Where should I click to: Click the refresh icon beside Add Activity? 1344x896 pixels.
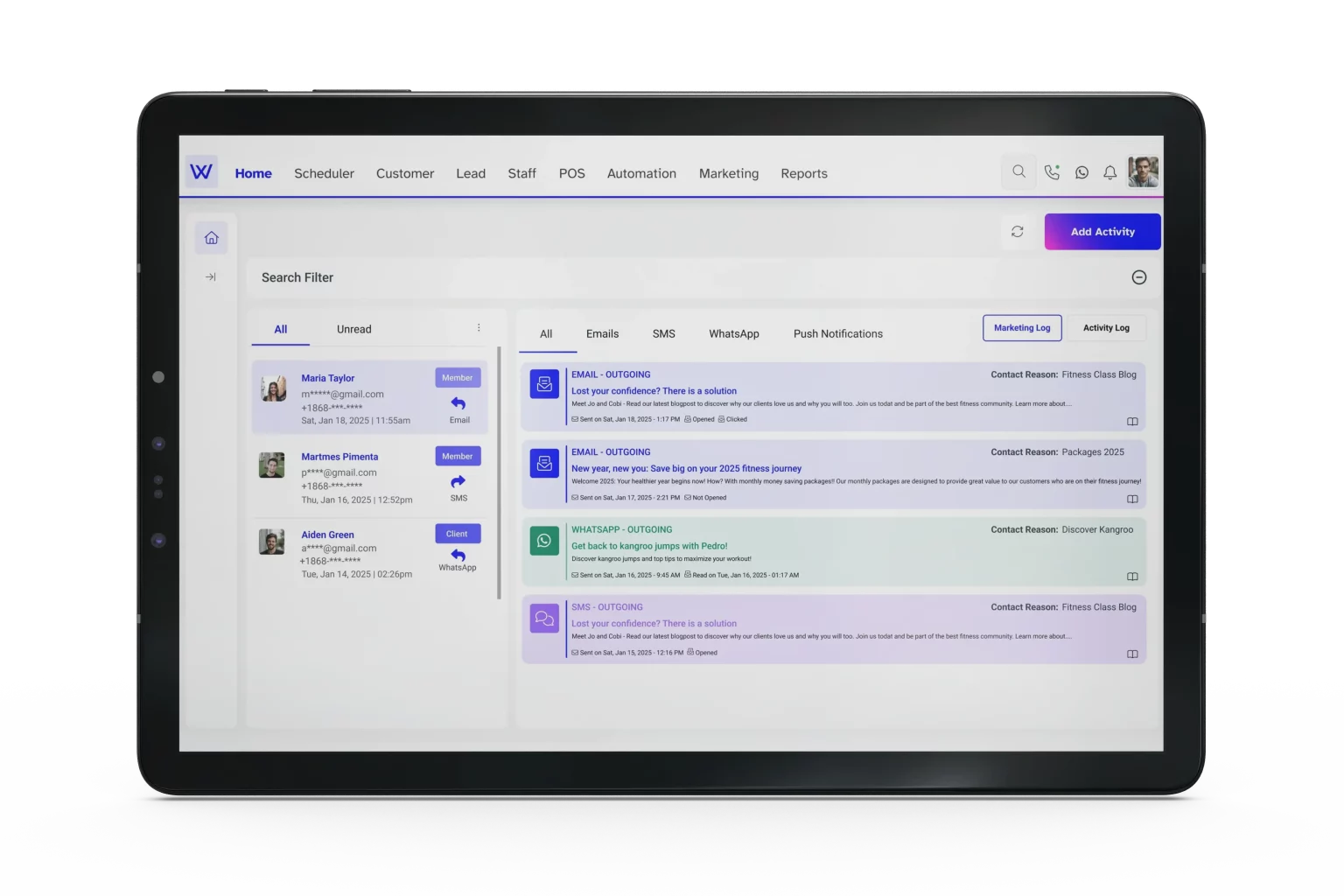tap(1017, 232)
